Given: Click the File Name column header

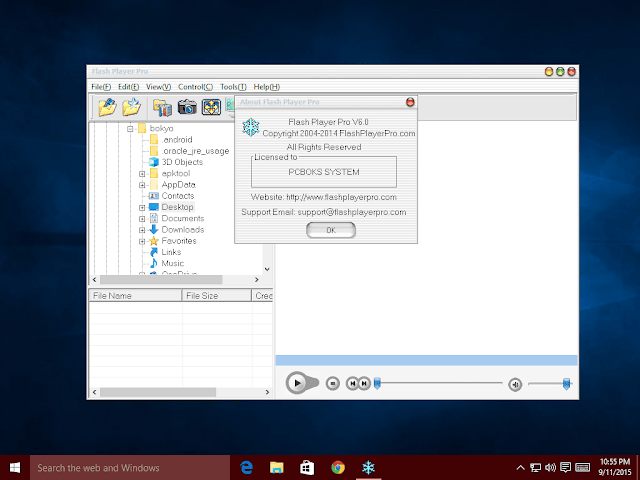Looking at the screenshot, I should (x=135, y=296).
